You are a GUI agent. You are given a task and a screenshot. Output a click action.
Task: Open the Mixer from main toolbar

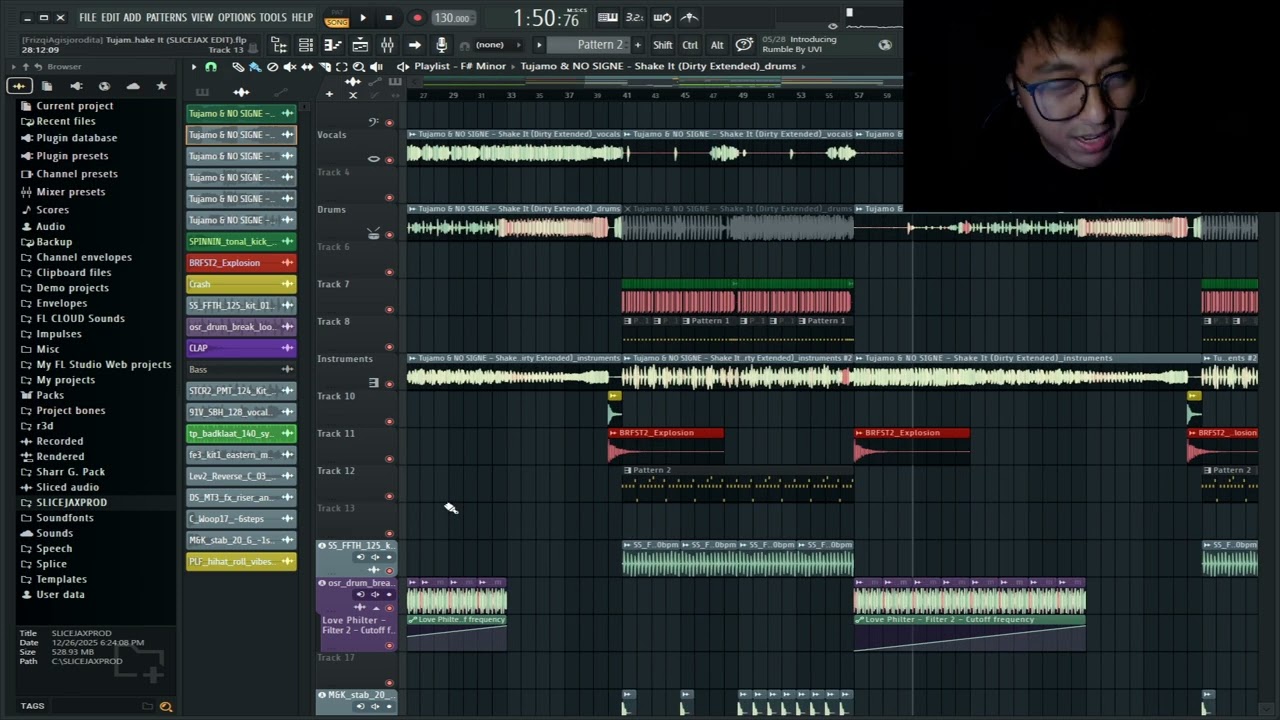click(x=387, y=45)
